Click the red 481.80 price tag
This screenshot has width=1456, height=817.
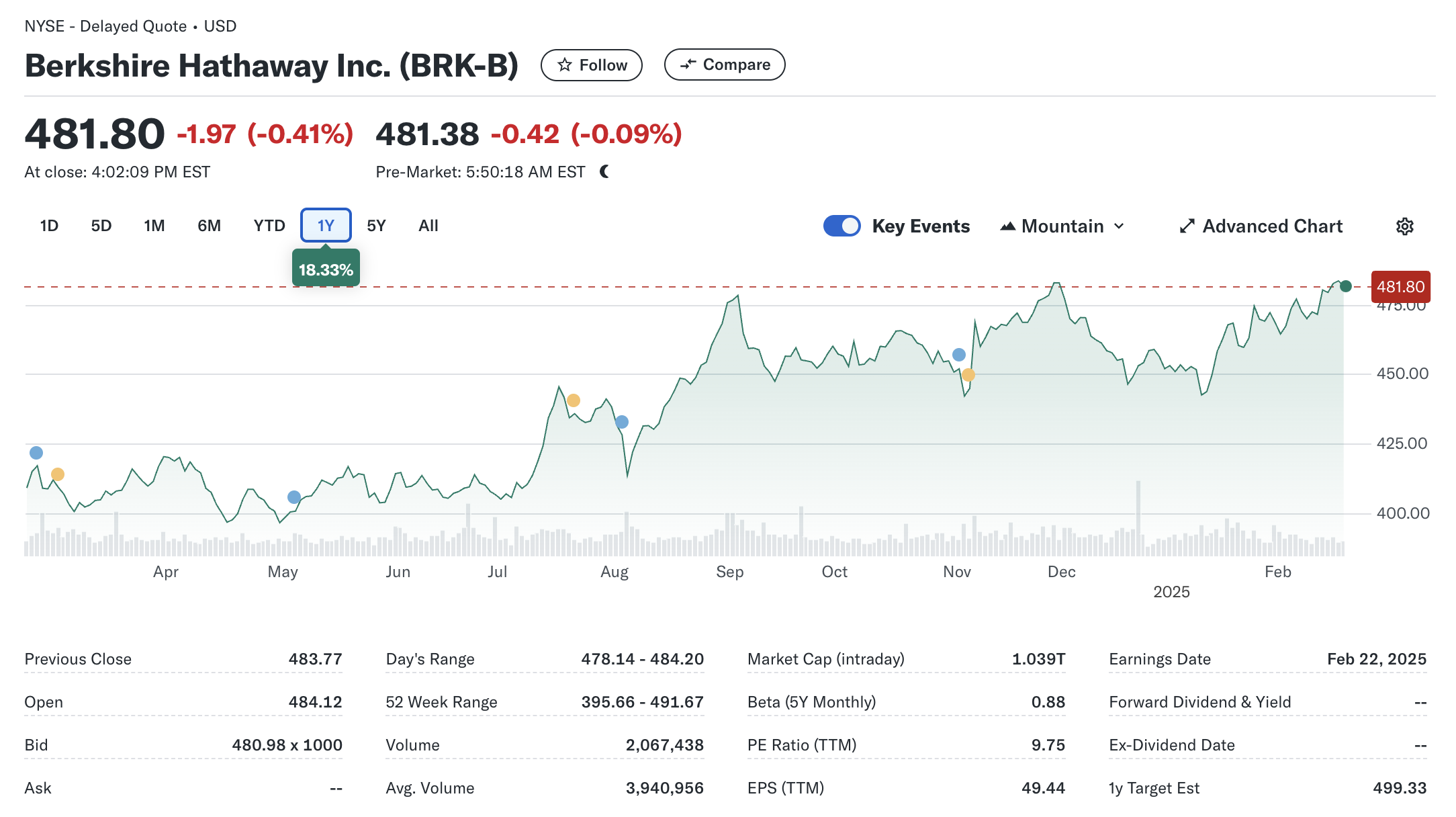pos(1400,287)
